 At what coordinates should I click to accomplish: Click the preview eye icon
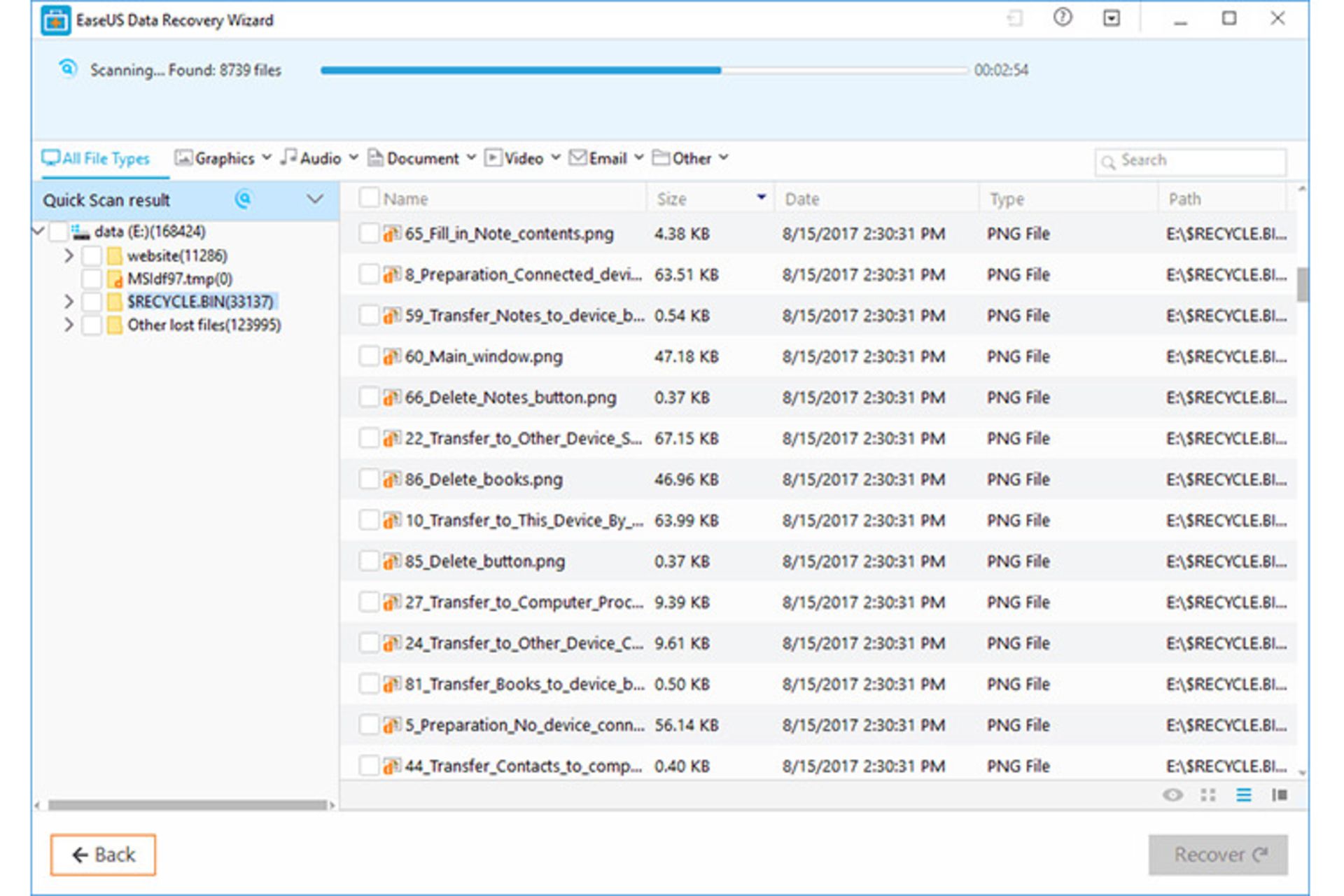click(1172, 794)
